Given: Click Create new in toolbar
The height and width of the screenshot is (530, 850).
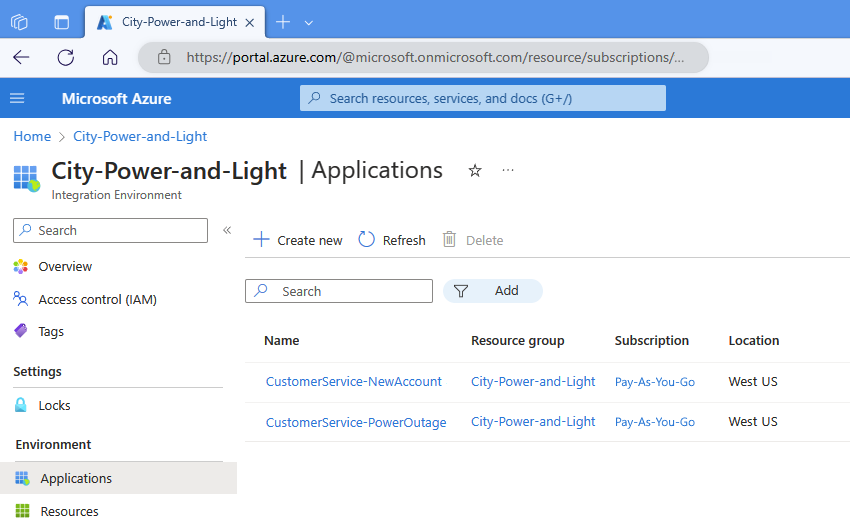Looking at the screenshot, I should click(x=298, y=240).
